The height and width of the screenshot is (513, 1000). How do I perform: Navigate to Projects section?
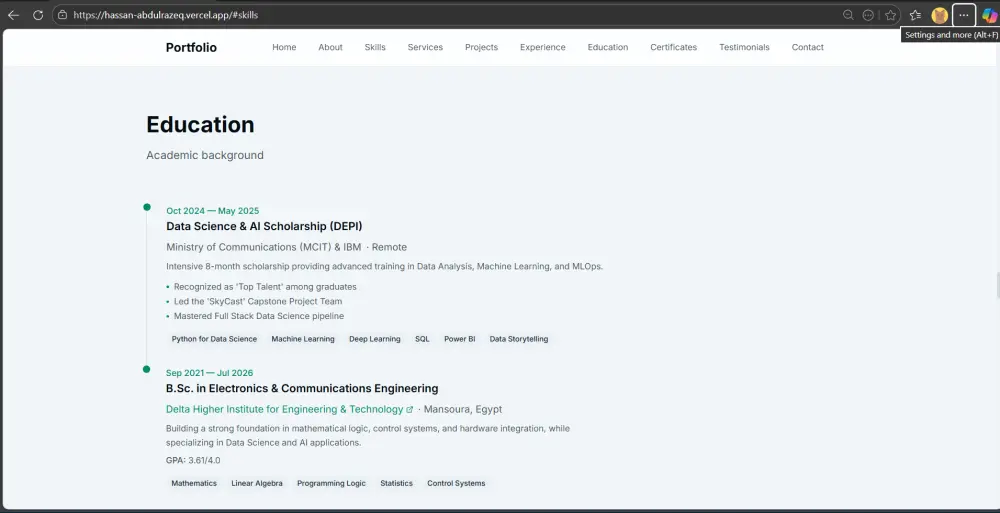[482, 47]
